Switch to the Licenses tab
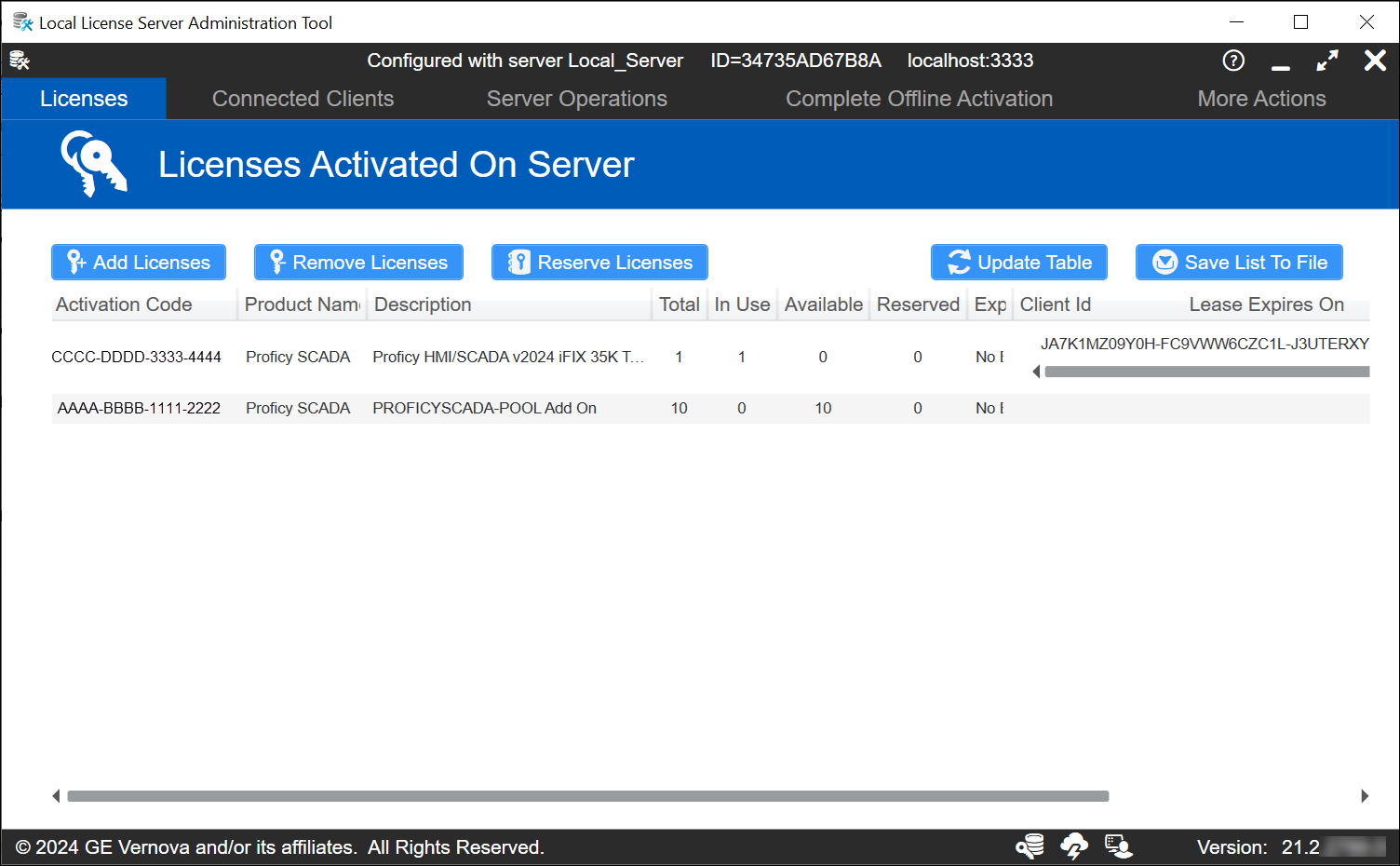This screenshot has width=1400, height=866. click(84, 99)
